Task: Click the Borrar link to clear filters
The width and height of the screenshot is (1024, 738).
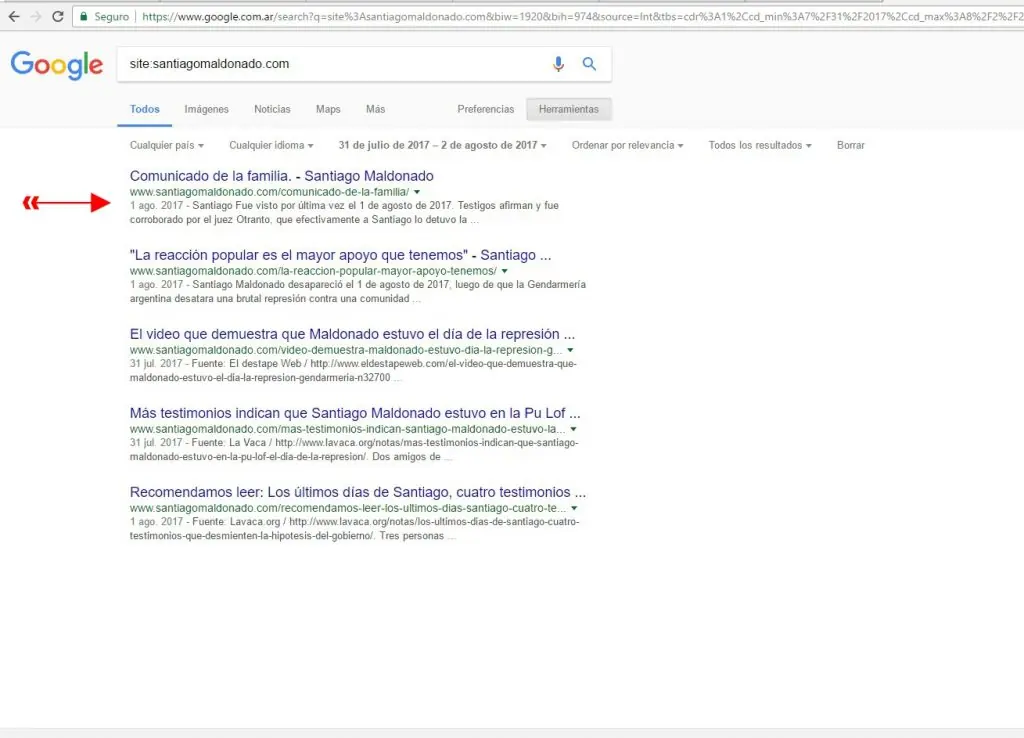Action: coord(849,145)
